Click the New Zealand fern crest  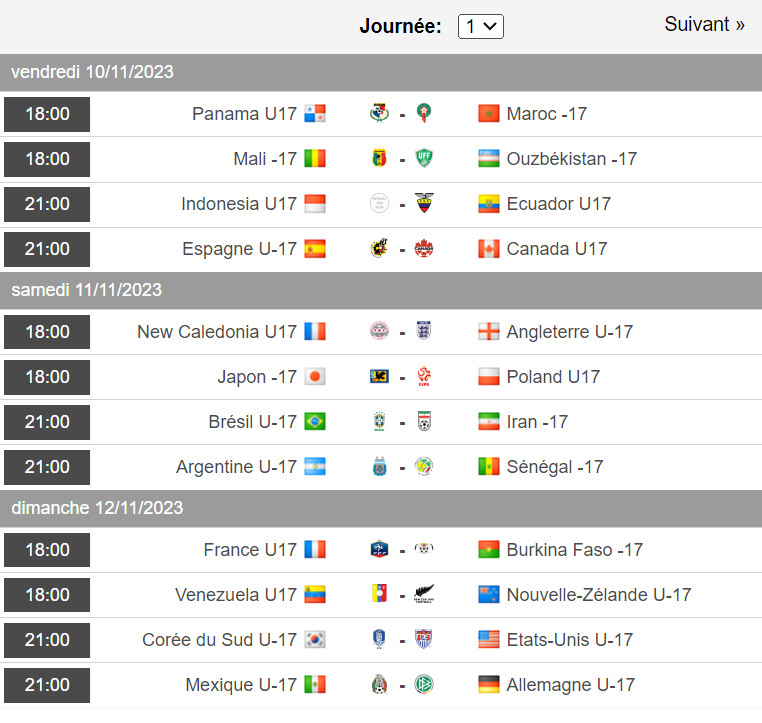(x=424, y=594)
